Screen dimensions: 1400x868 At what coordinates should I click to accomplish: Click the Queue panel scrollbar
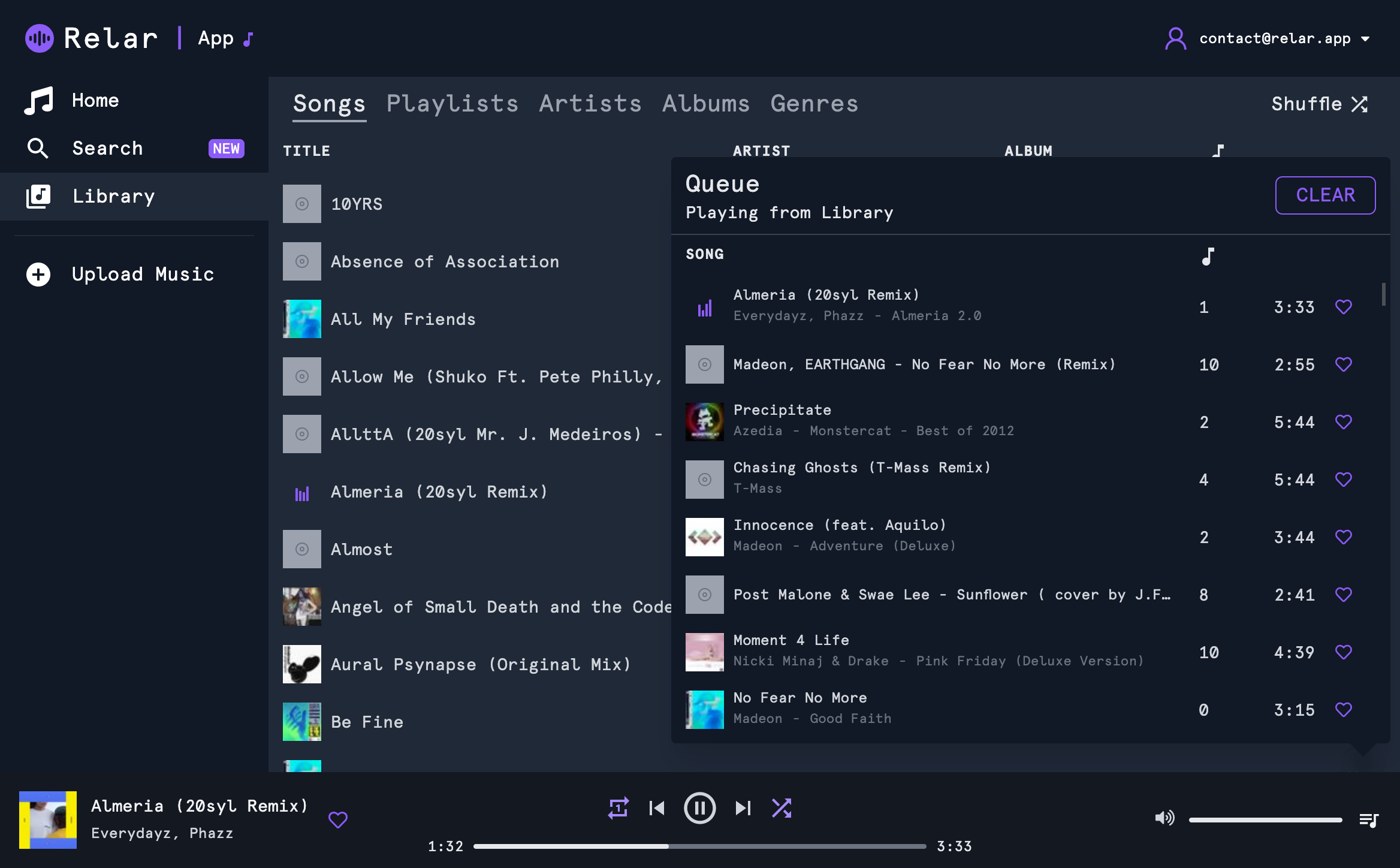1384,294
